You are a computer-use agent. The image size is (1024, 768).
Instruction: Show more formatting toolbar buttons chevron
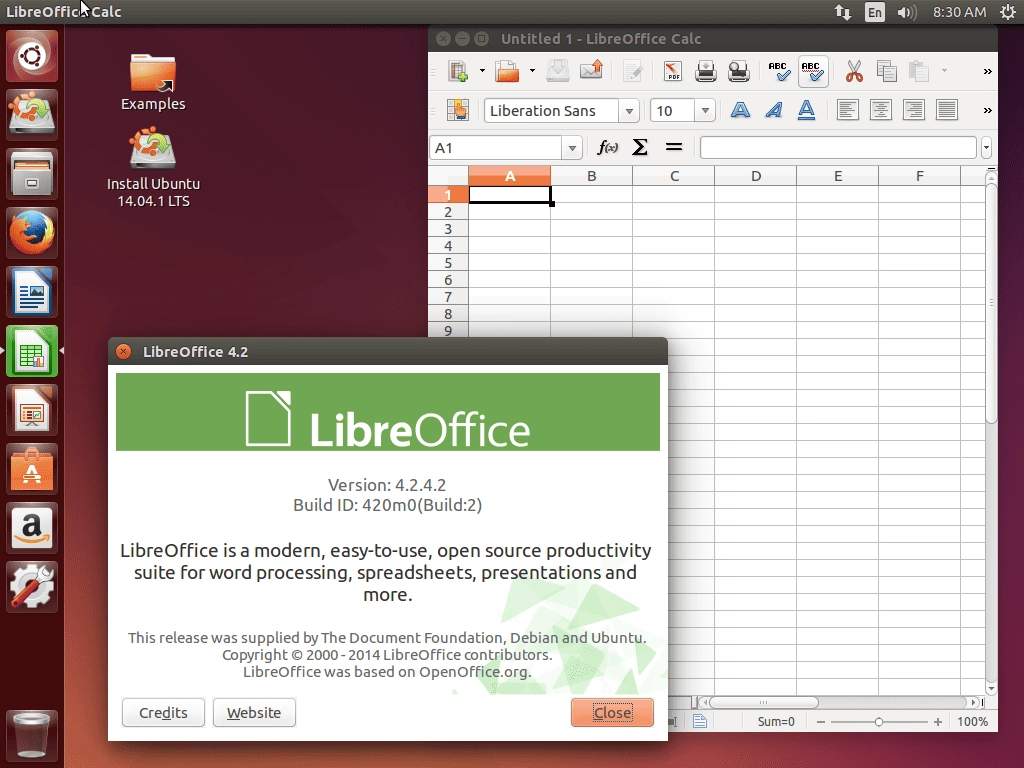pos(987,111)
